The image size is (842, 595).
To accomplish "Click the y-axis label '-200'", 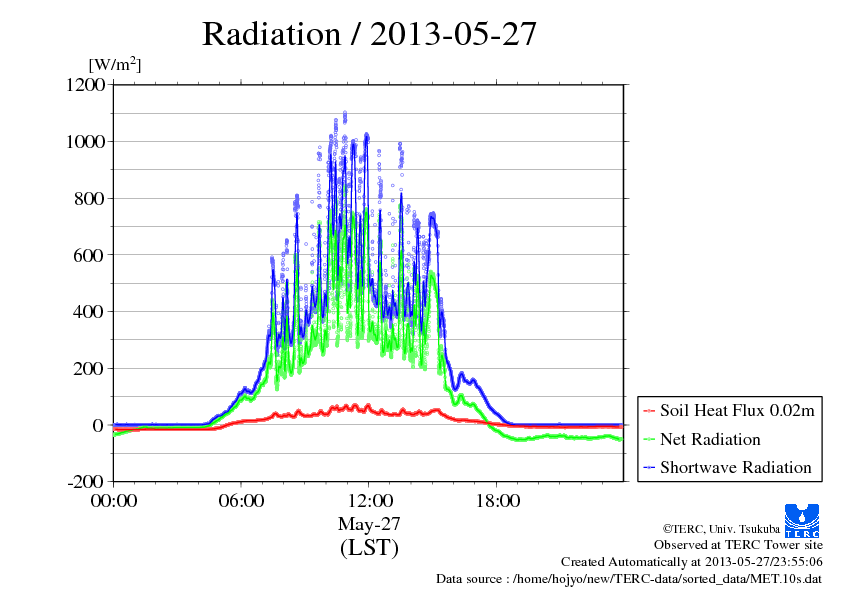I will [86, 481].
